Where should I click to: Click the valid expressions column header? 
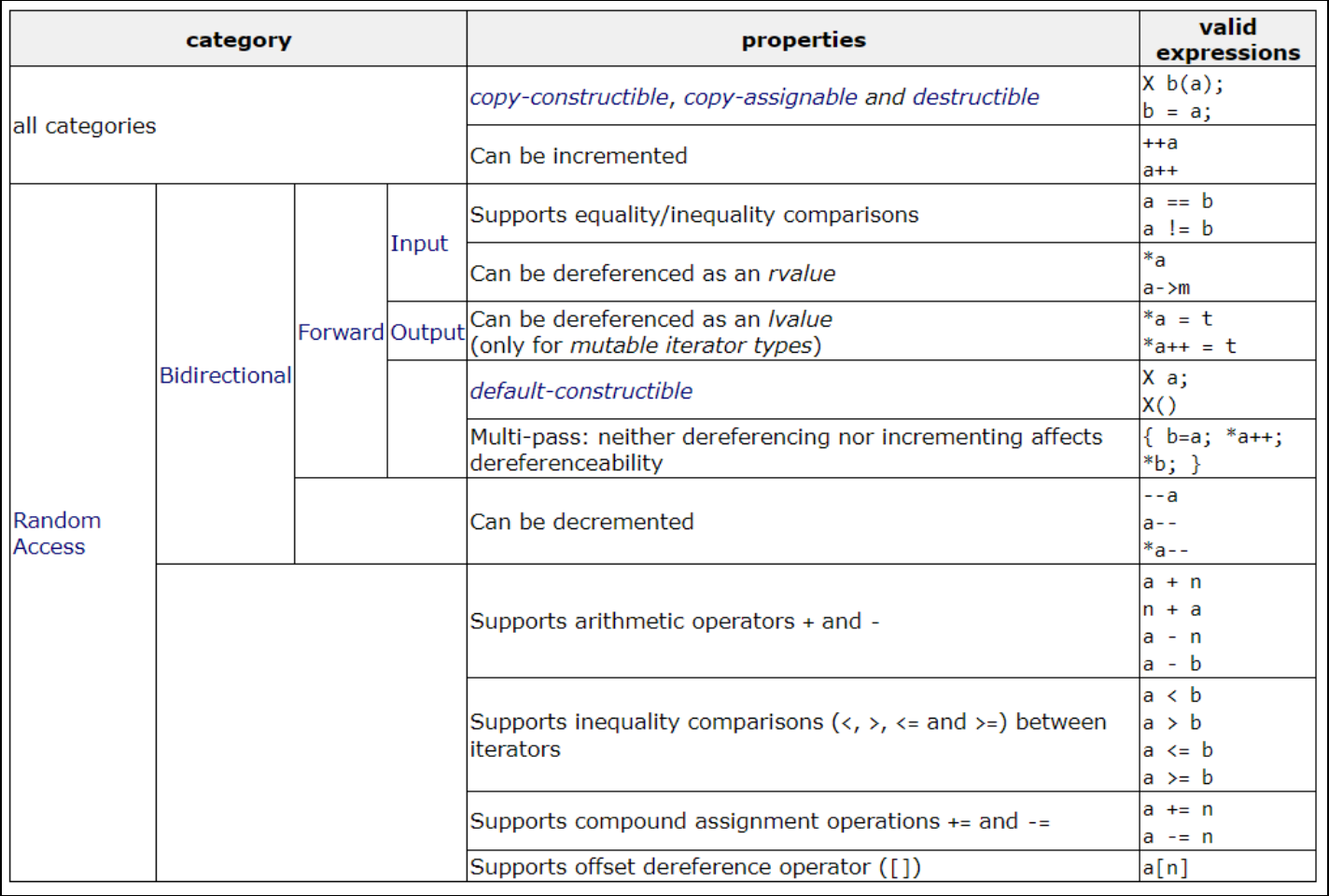(1227, 40)
